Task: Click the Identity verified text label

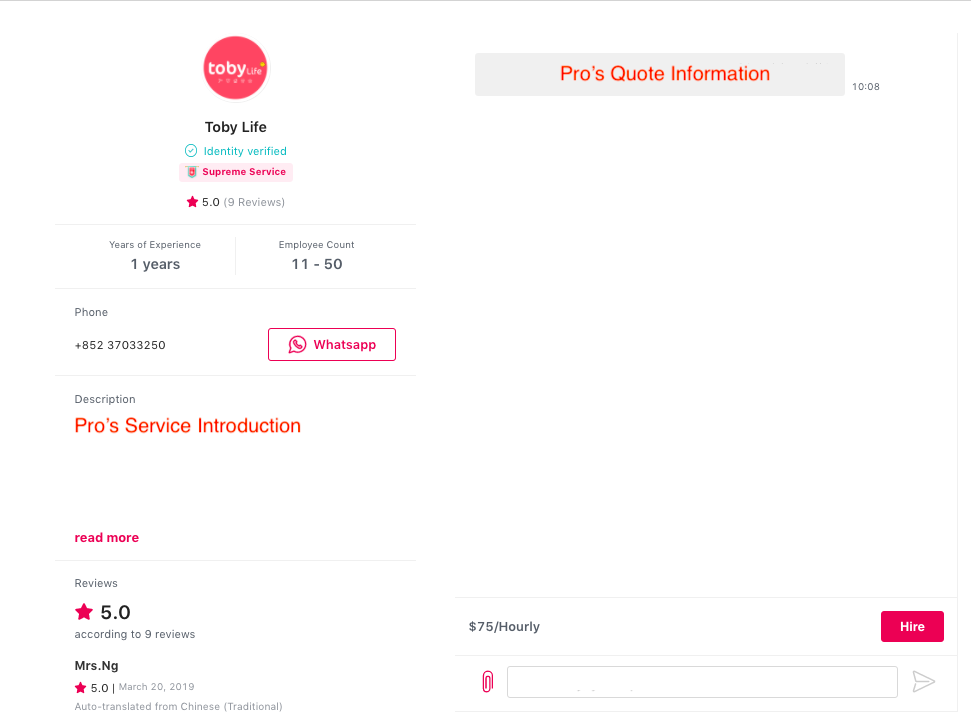Action: pos(245,151)
